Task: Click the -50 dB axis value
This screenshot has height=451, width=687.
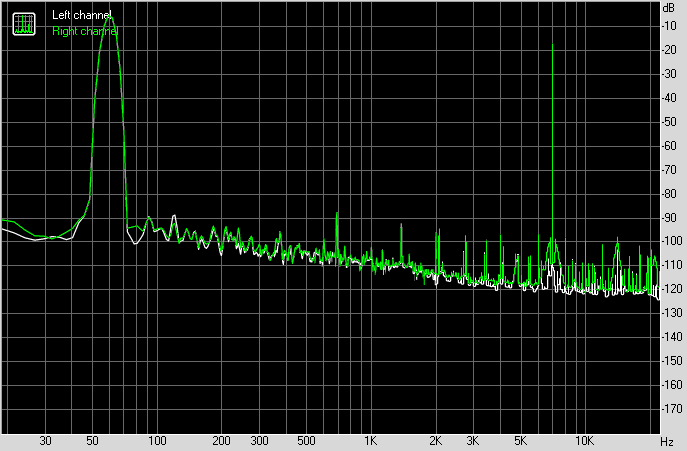Action: (669, 122)
